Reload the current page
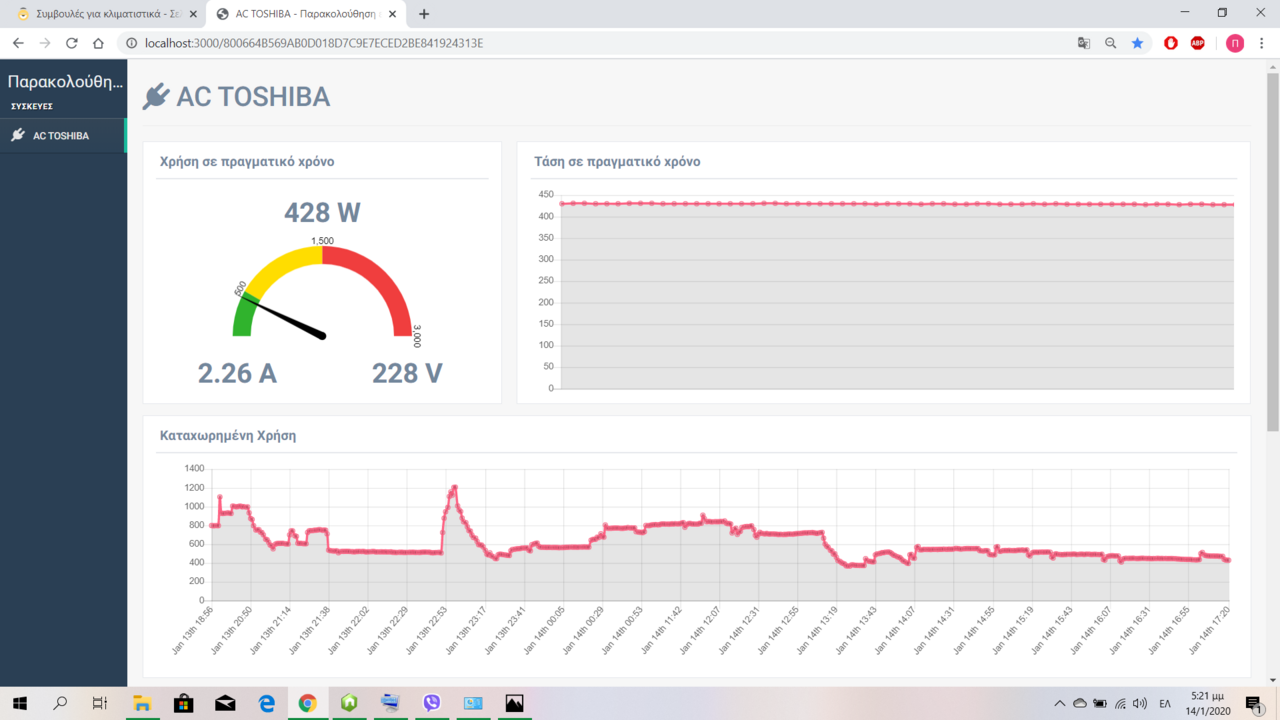 (x=72, y=43)
